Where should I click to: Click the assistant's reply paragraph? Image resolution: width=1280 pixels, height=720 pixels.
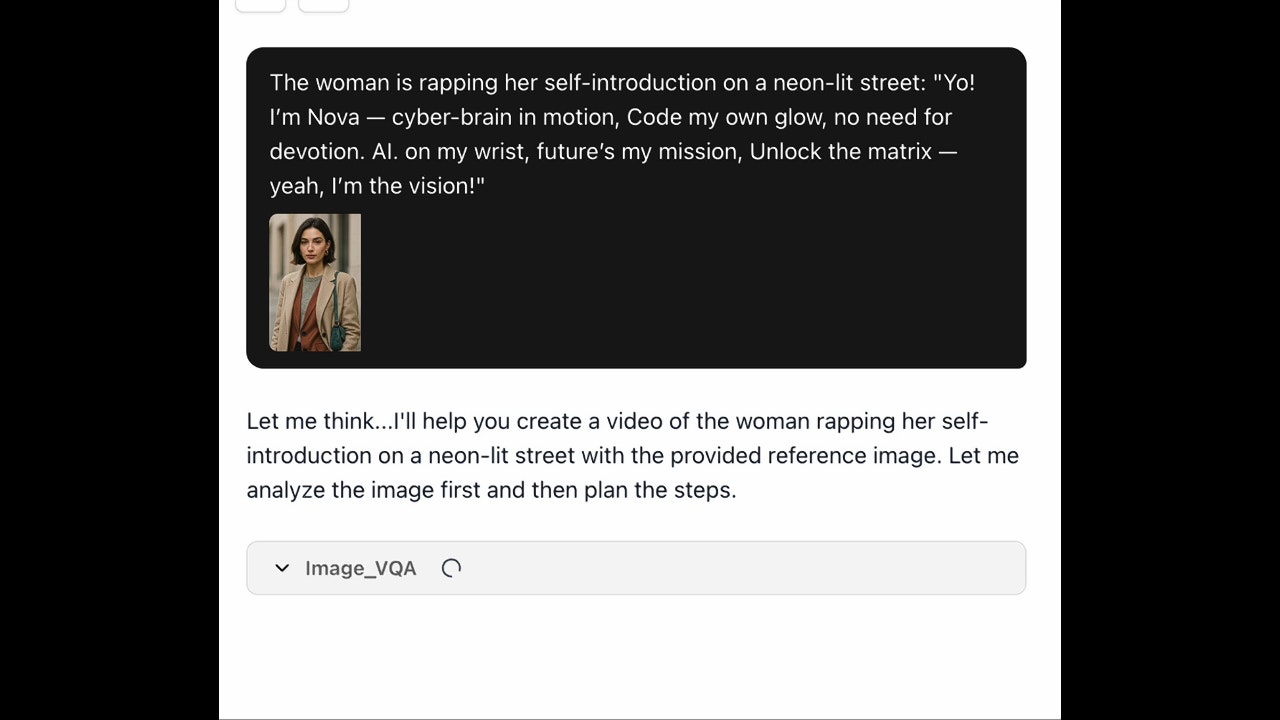click(632, 455)
